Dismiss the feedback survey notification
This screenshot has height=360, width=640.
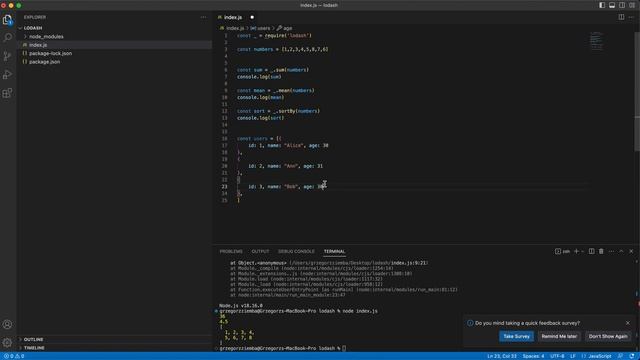click(628, 323)
